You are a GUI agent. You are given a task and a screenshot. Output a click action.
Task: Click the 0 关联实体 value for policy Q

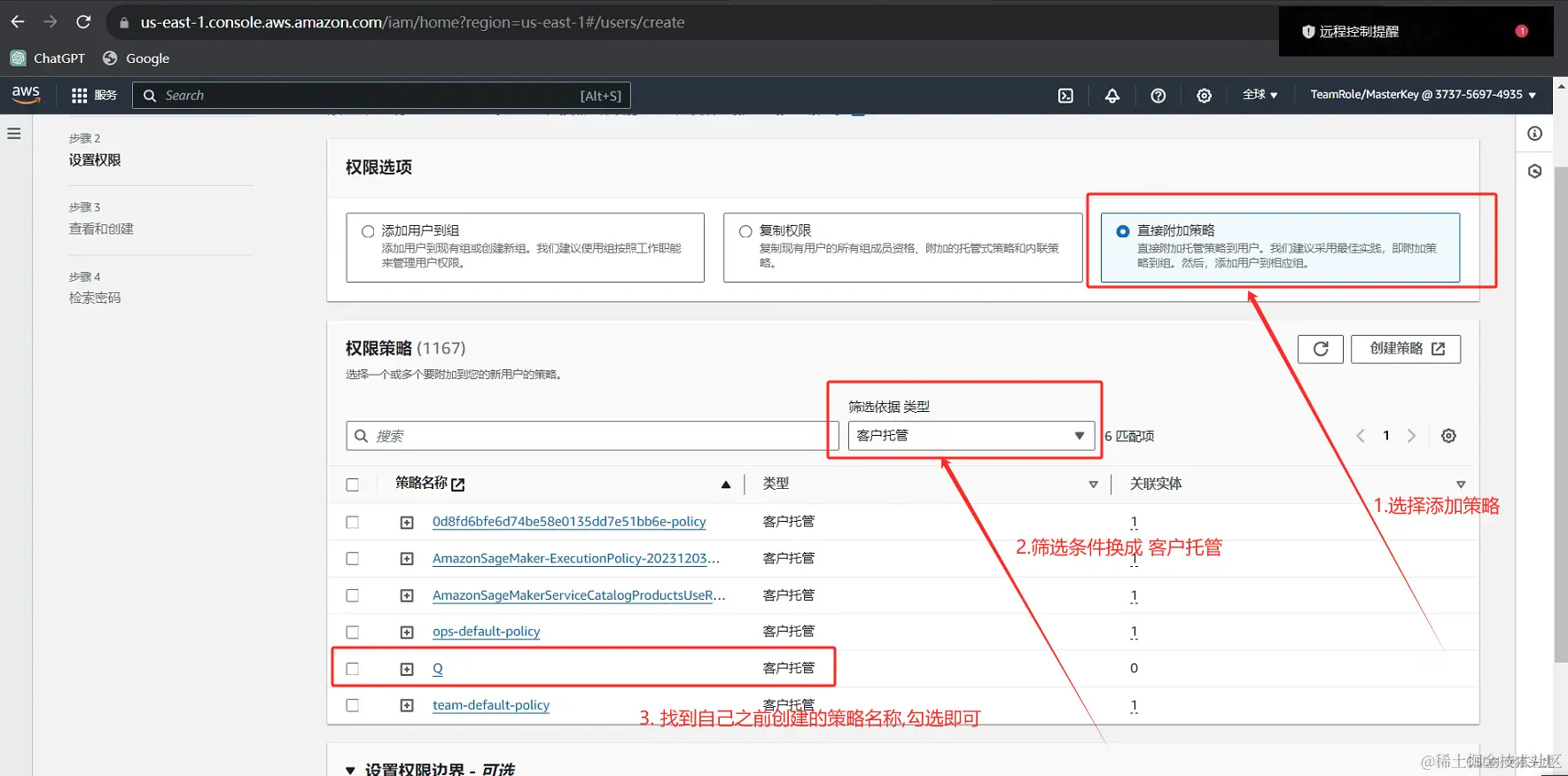click(x=1134, y=669)
